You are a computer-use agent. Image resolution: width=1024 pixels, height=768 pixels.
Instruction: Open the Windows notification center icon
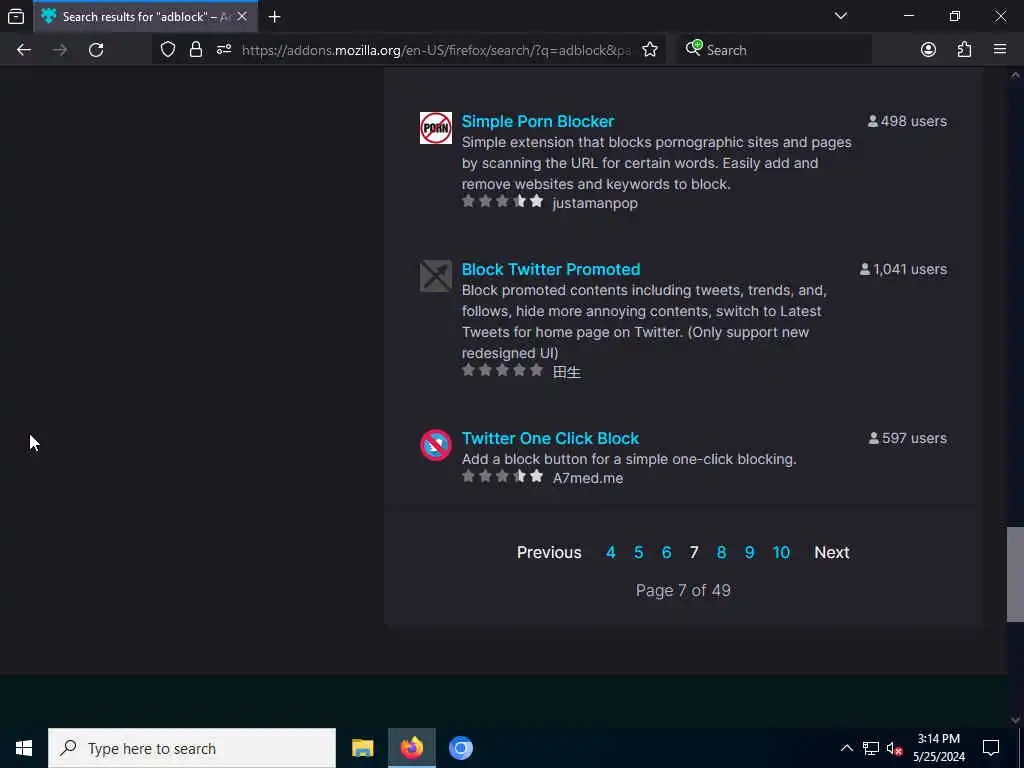[991, 748]
